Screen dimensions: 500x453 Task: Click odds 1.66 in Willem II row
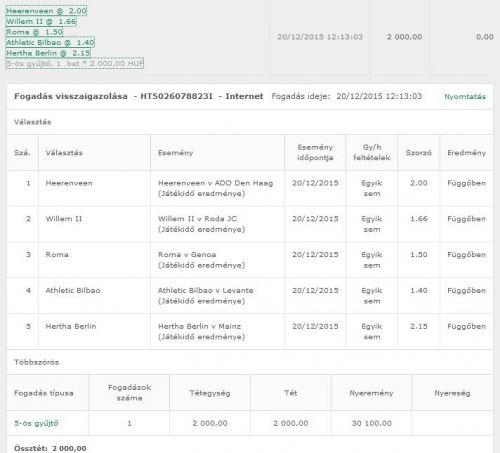point(419,219)
